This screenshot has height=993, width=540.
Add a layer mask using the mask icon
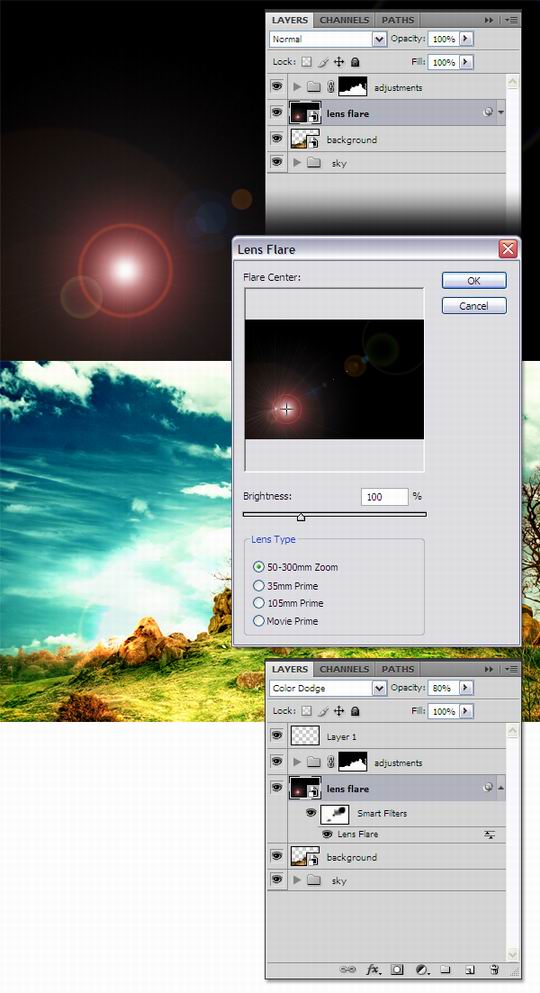pyautogui.click(x=397, y=970)
